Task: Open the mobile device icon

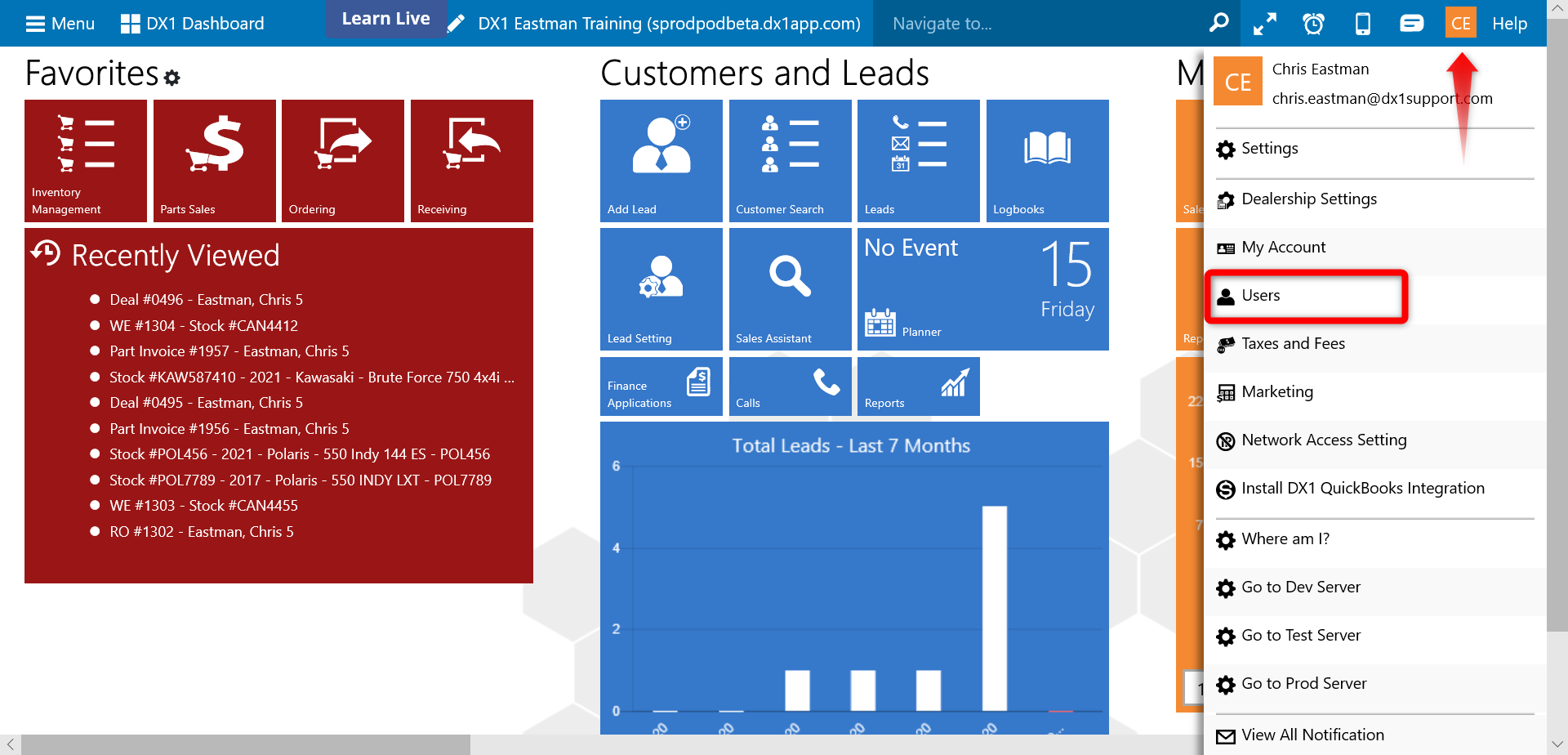Action: [x=1363, y=24]
